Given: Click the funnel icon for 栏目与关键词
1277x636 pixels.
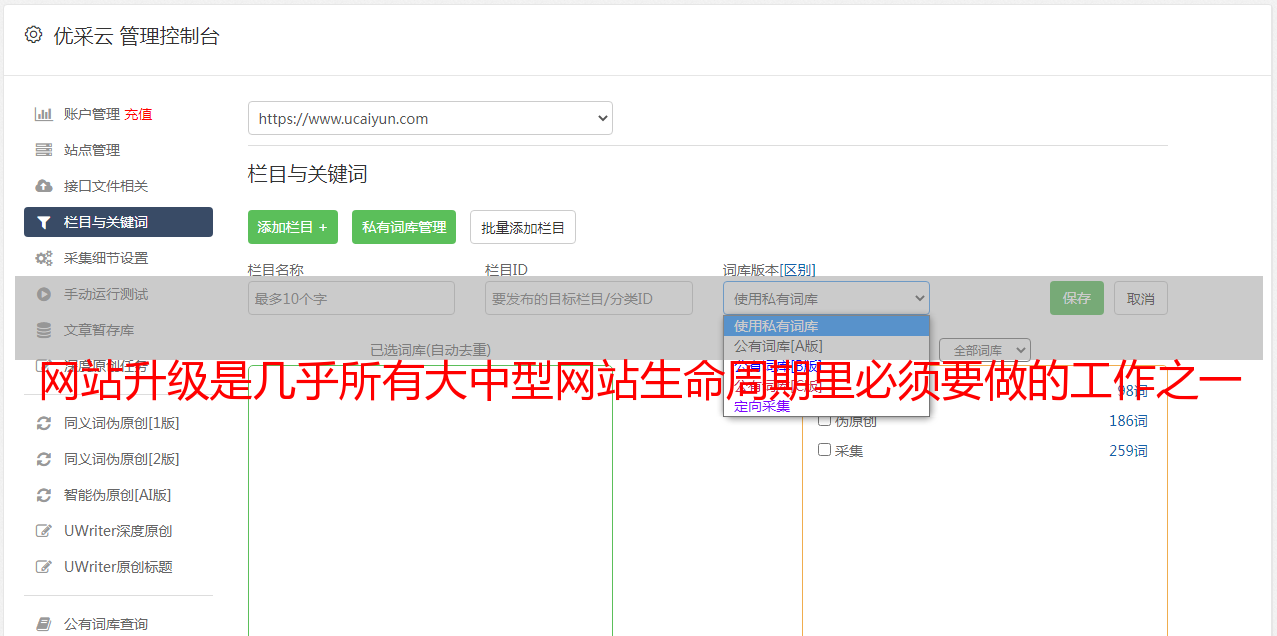Looking at the screenshot, I should 43,222.
